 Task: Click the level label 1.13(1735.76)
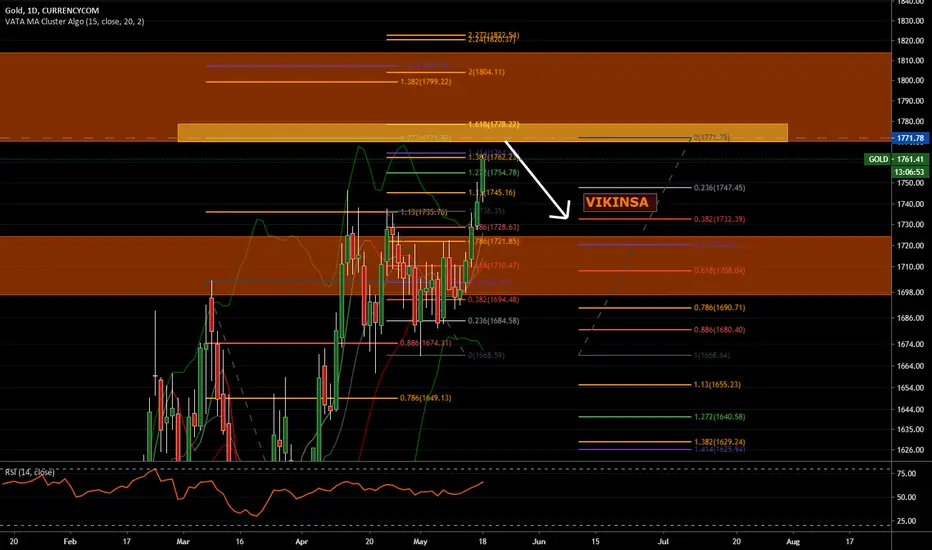pyautogui.click(x=423, y=212)
